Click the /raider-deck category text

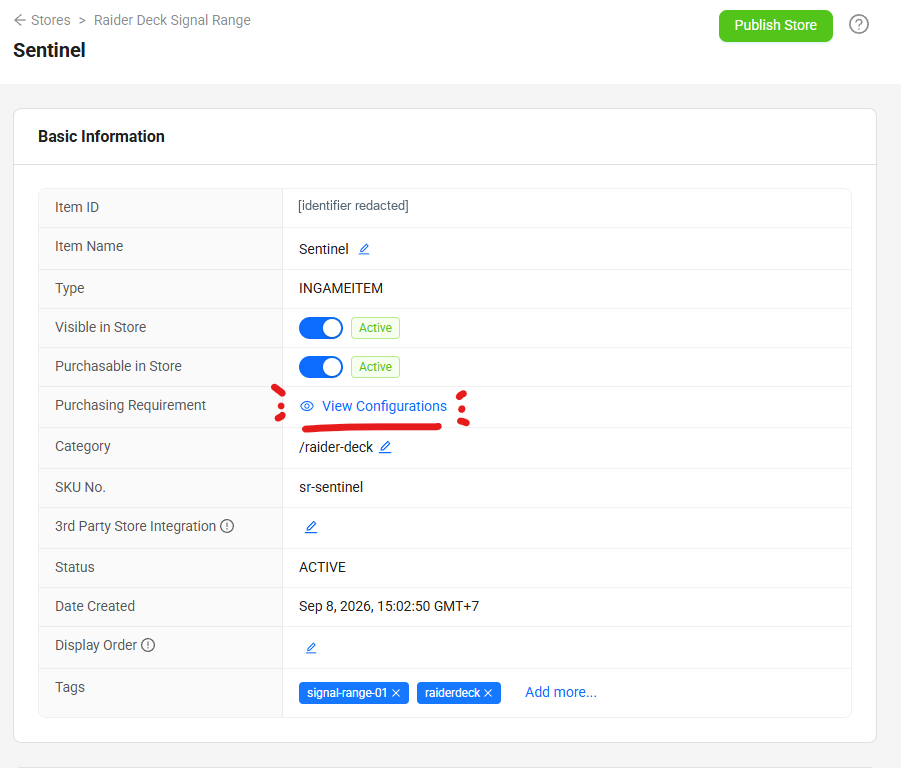[x=336, y=447]
